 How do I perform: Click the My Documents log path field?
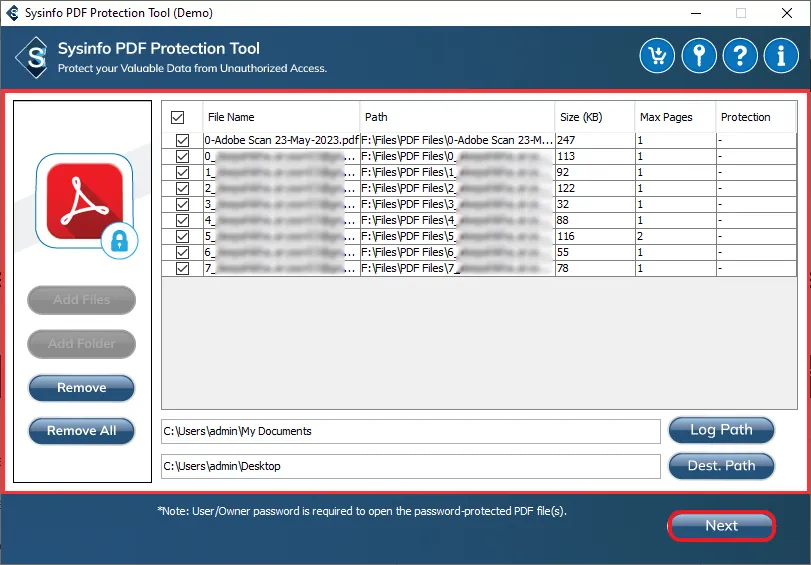pos(410,431)
